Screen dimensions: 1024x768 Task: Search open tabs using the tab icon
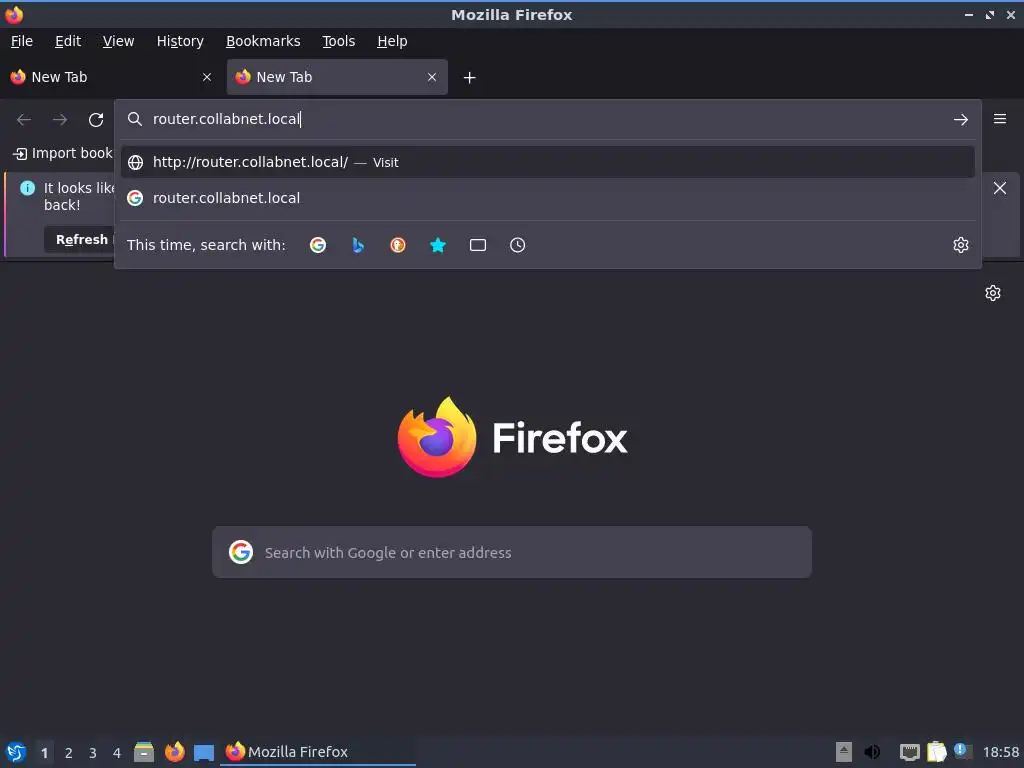coord(478,245)
